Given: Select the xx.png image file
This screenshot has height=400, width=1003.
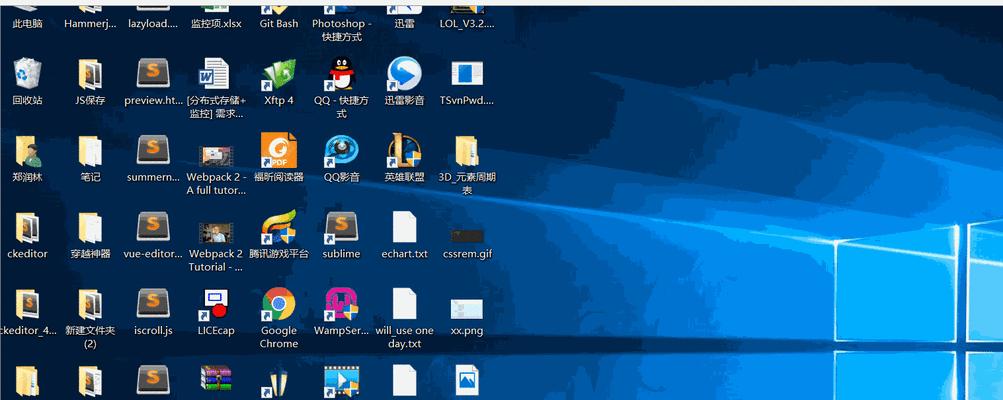Looking at the screenshot, I should [x=467, y=309].
